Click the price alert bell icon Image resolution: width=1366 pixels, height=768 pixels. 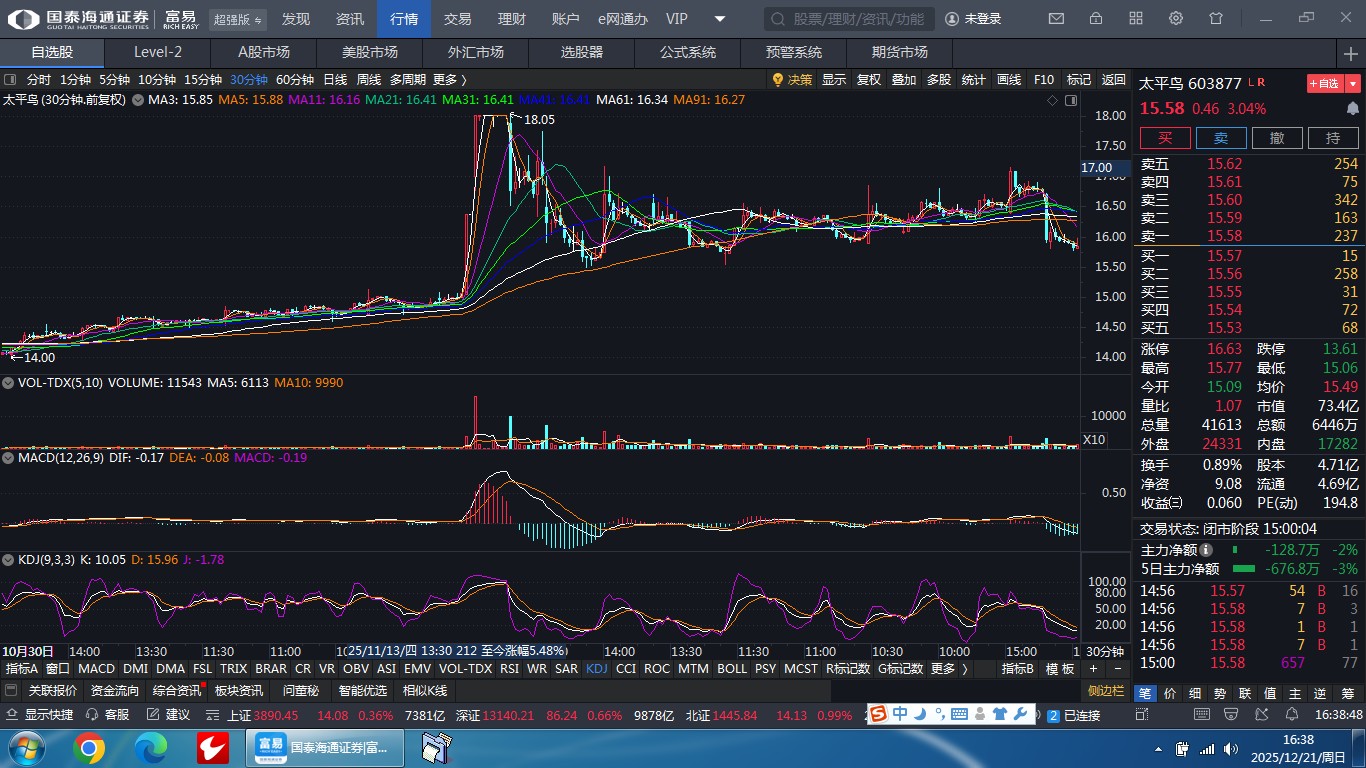[x=1353, y=108]
